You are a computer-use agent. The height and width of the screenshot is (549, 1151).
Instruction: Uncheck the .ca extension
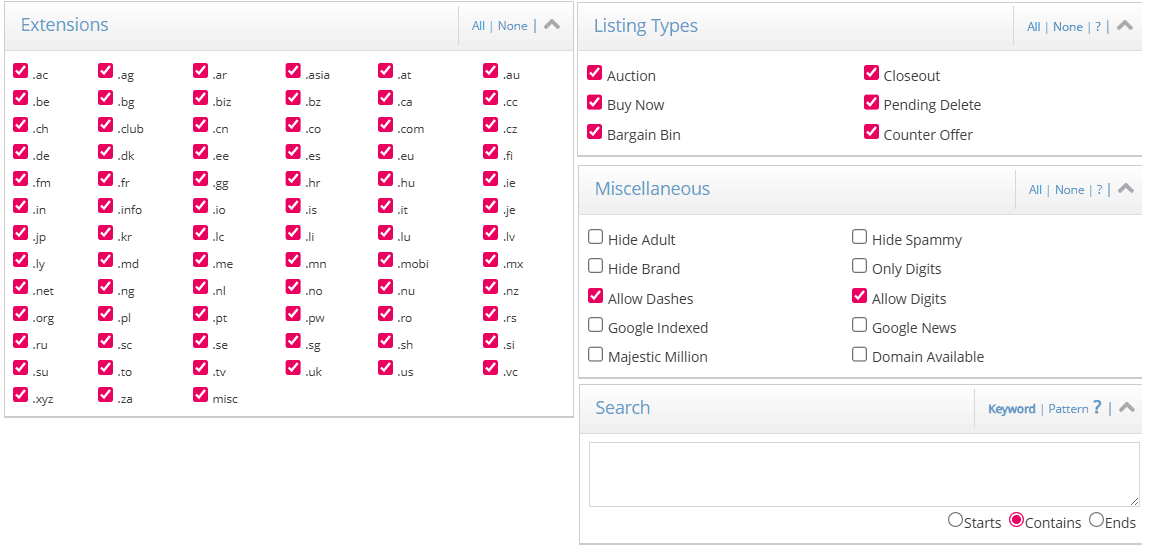pos(385,98)
